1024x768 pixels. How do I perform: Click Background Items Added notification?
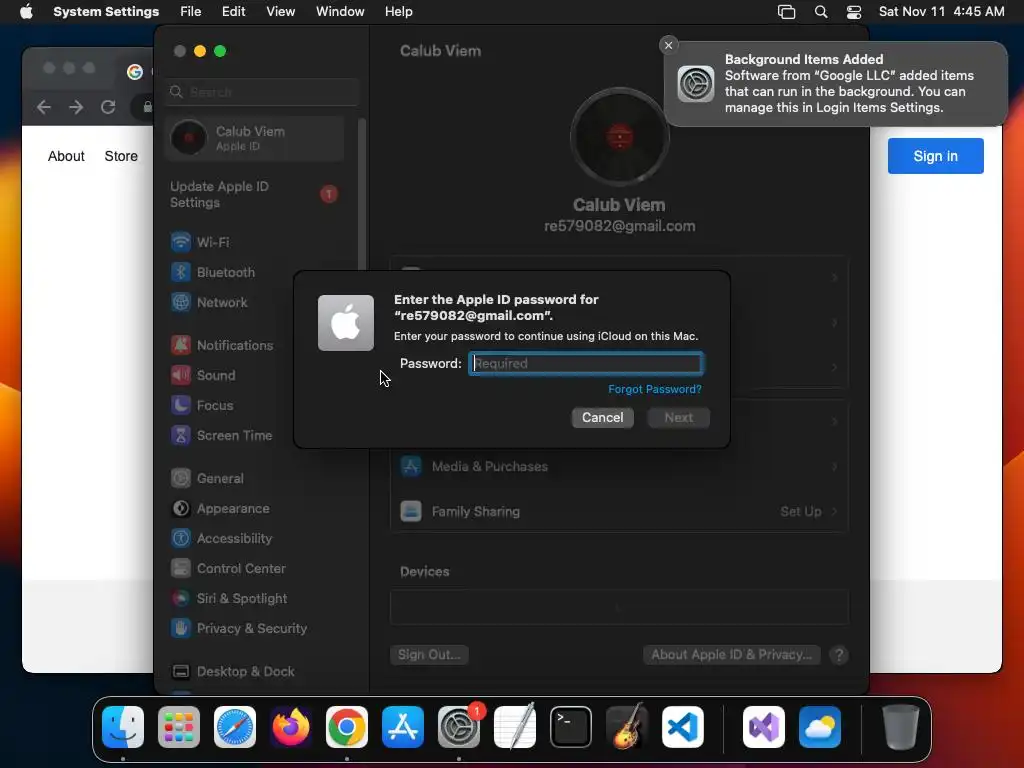(x=836, y=84)
